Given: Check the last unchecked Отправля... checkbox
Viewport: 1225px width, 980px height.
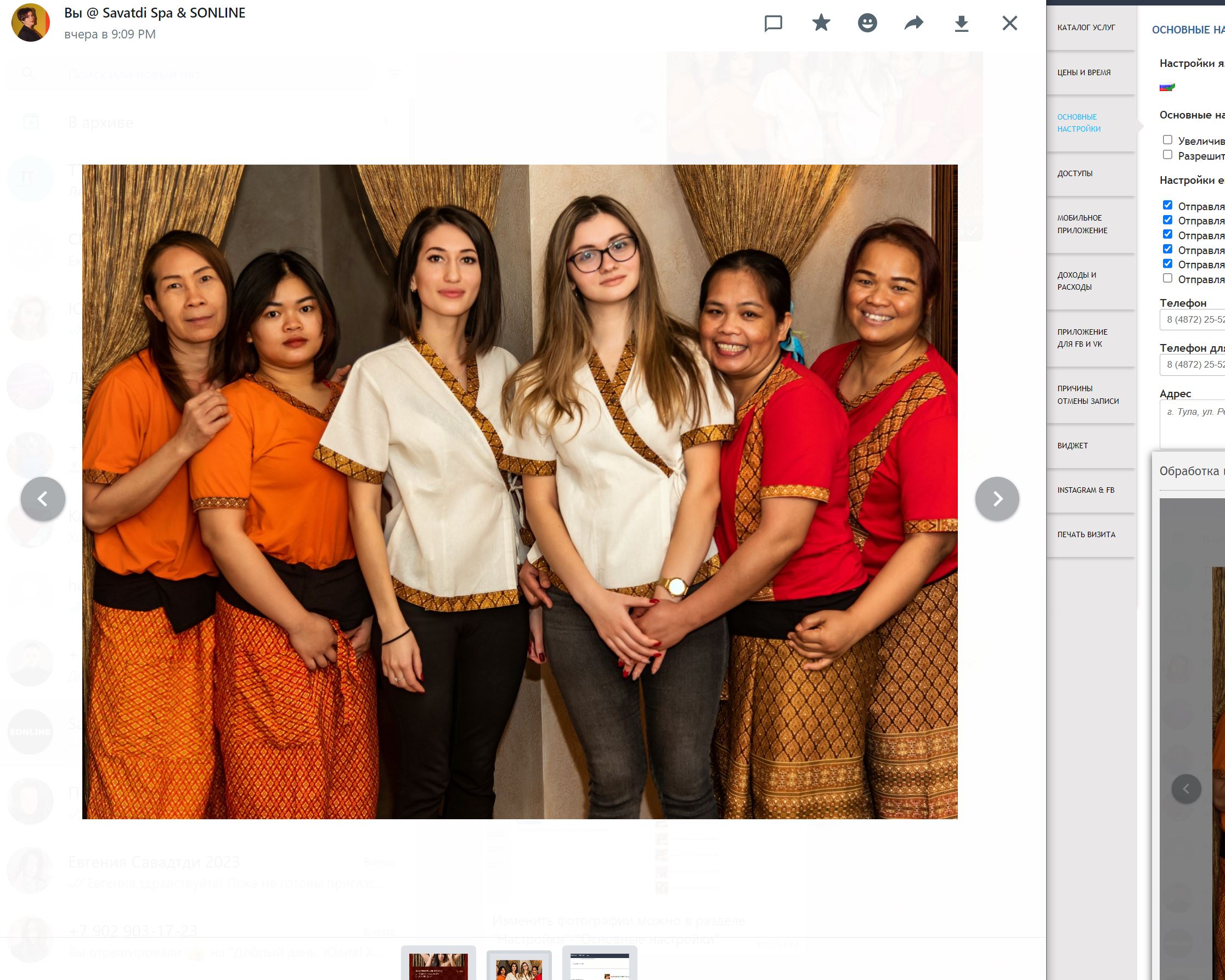Looking at the screenshot, I should click(x=1167, y=278).
